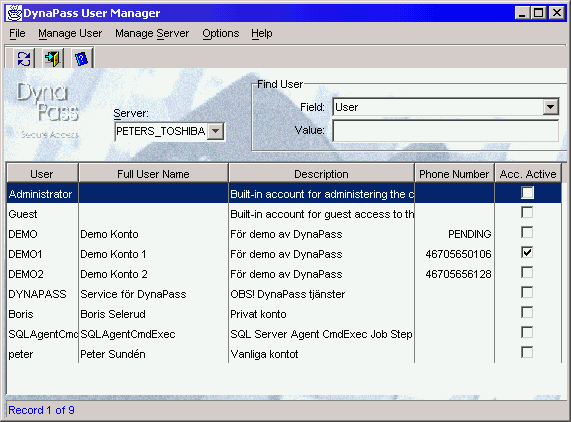Click the SQL Server Agent CmdExec description

(322, 334)
